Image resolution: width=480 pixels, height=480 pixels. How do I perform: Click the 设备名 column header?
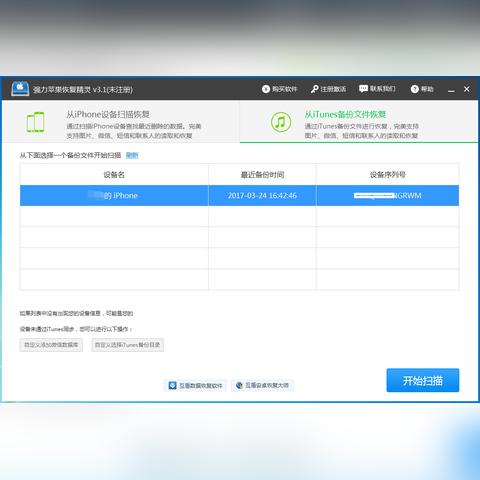click(x=114, y=174)
